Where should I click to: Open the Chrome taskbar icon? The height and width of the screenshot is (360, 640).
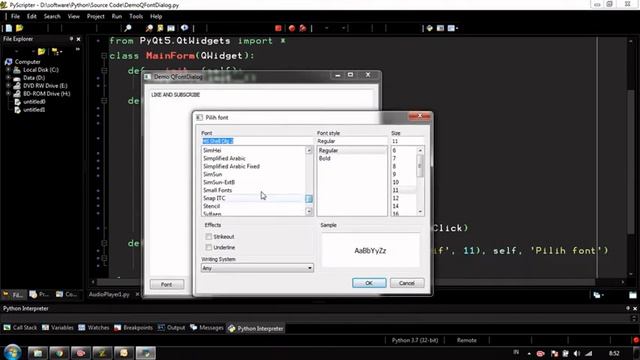click(59, 353)
